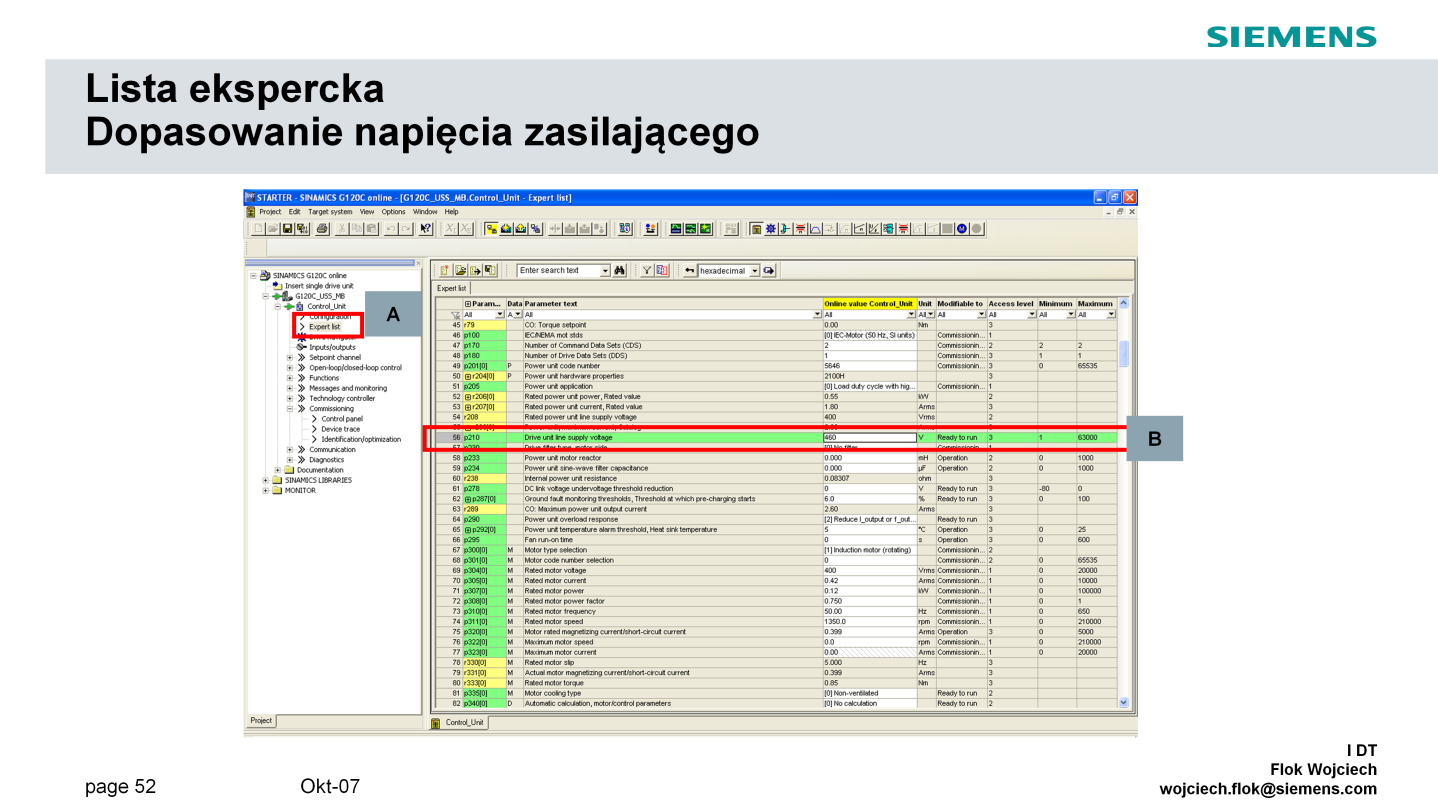
Task: Open the Modifiable to filter dropdown
Action: tap(981, 314)
